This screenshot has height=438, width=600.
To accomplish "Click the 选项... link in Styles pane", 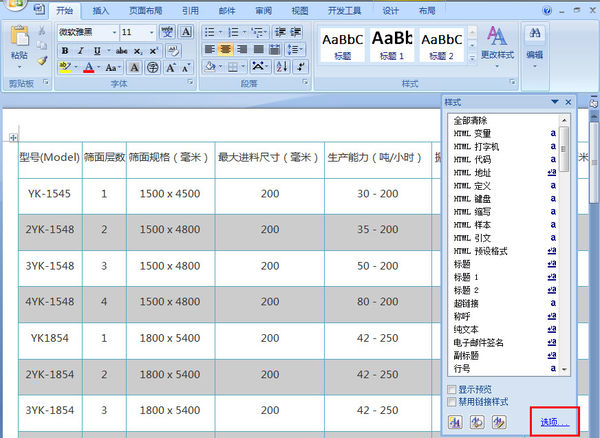I will click(554, 421).
